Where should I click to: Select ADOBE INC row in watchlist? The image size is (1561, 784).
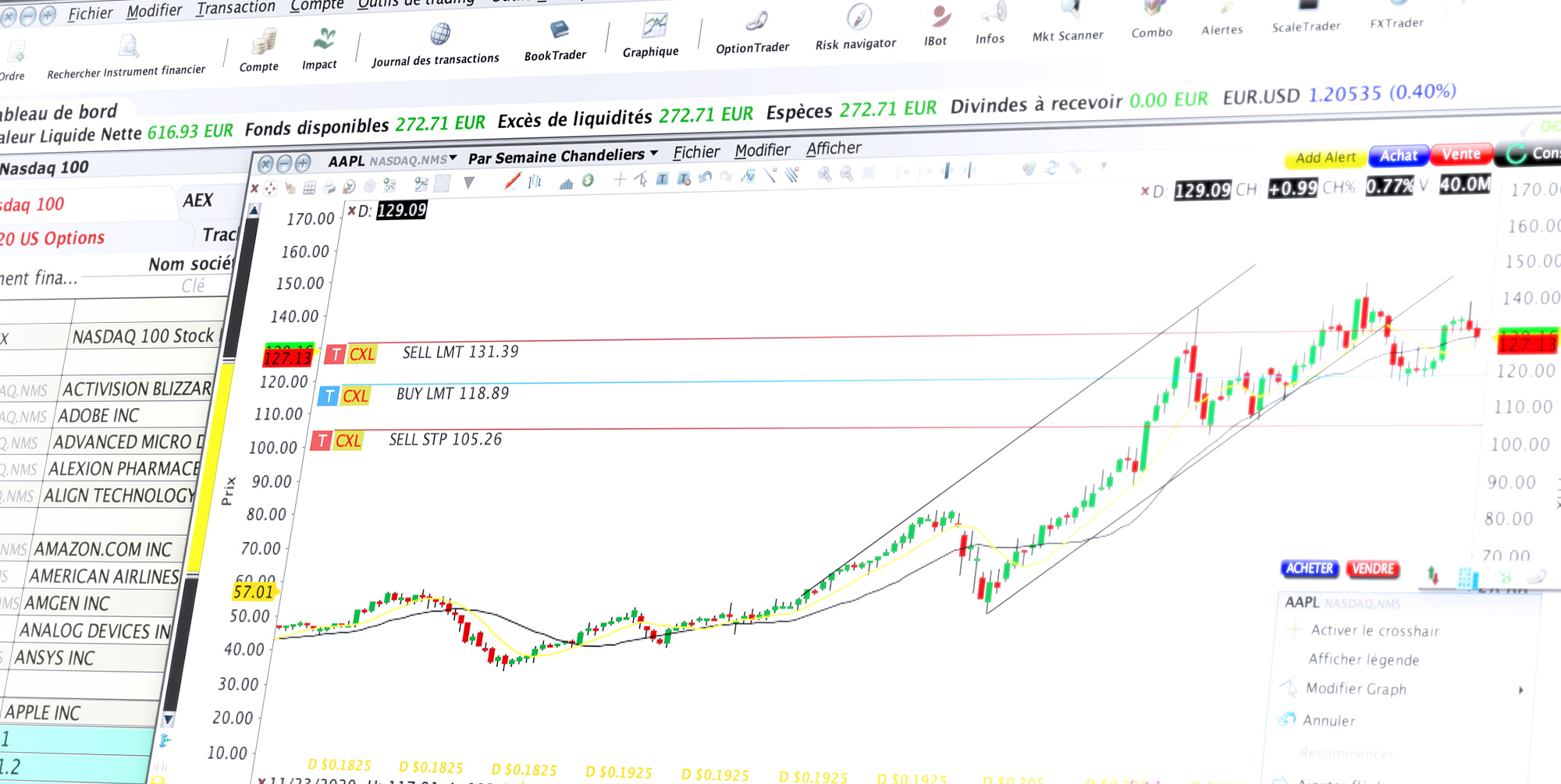click(x=99, y=417)
